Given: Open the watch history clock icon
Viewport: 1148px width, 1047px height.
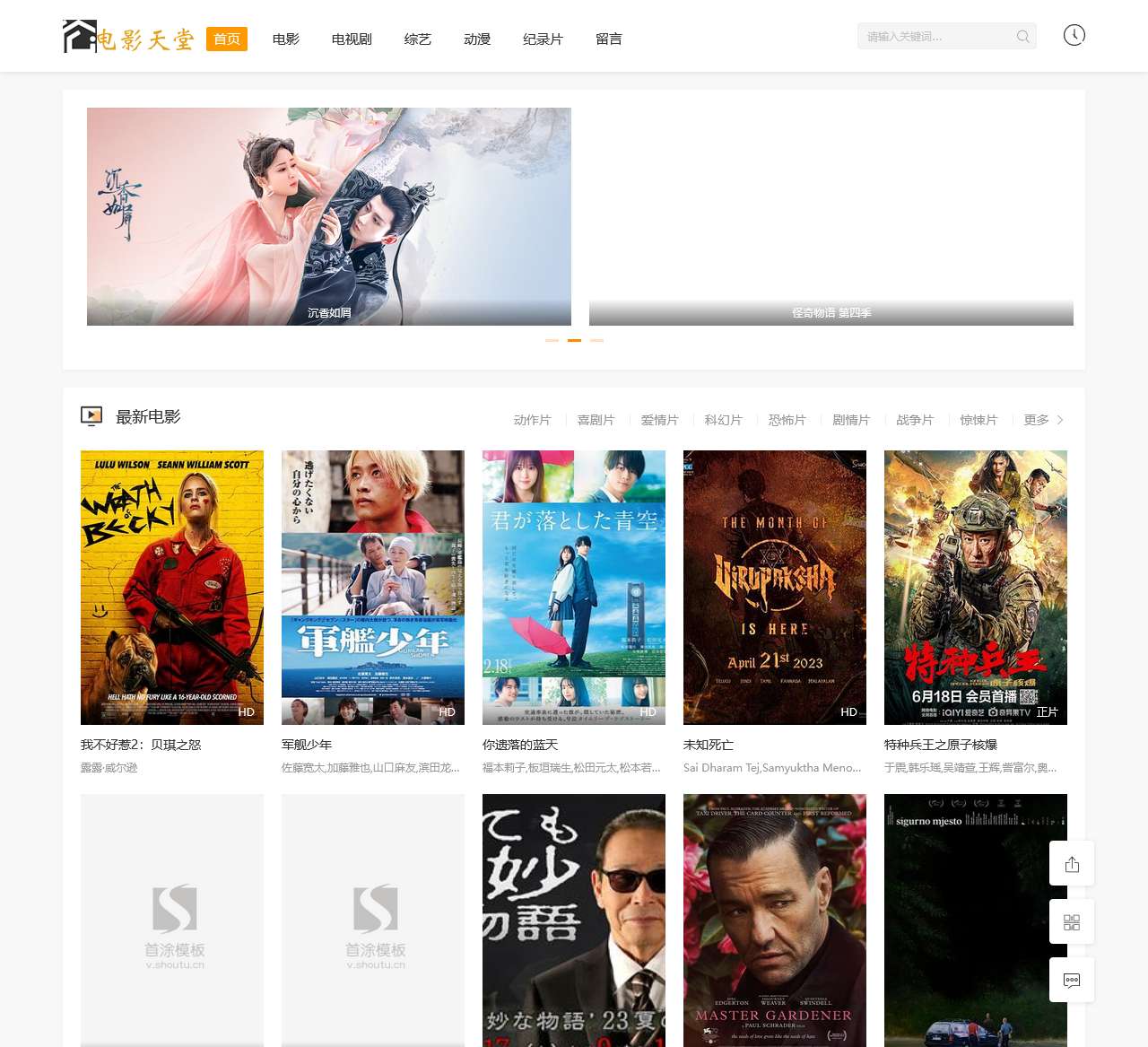Looking at the screenshot, I should click(x=1074, y=35).
